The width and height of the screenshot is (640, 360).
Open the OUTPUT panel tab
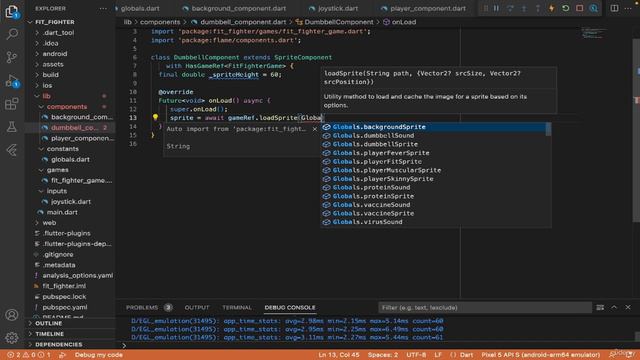(x=197, y=307)
